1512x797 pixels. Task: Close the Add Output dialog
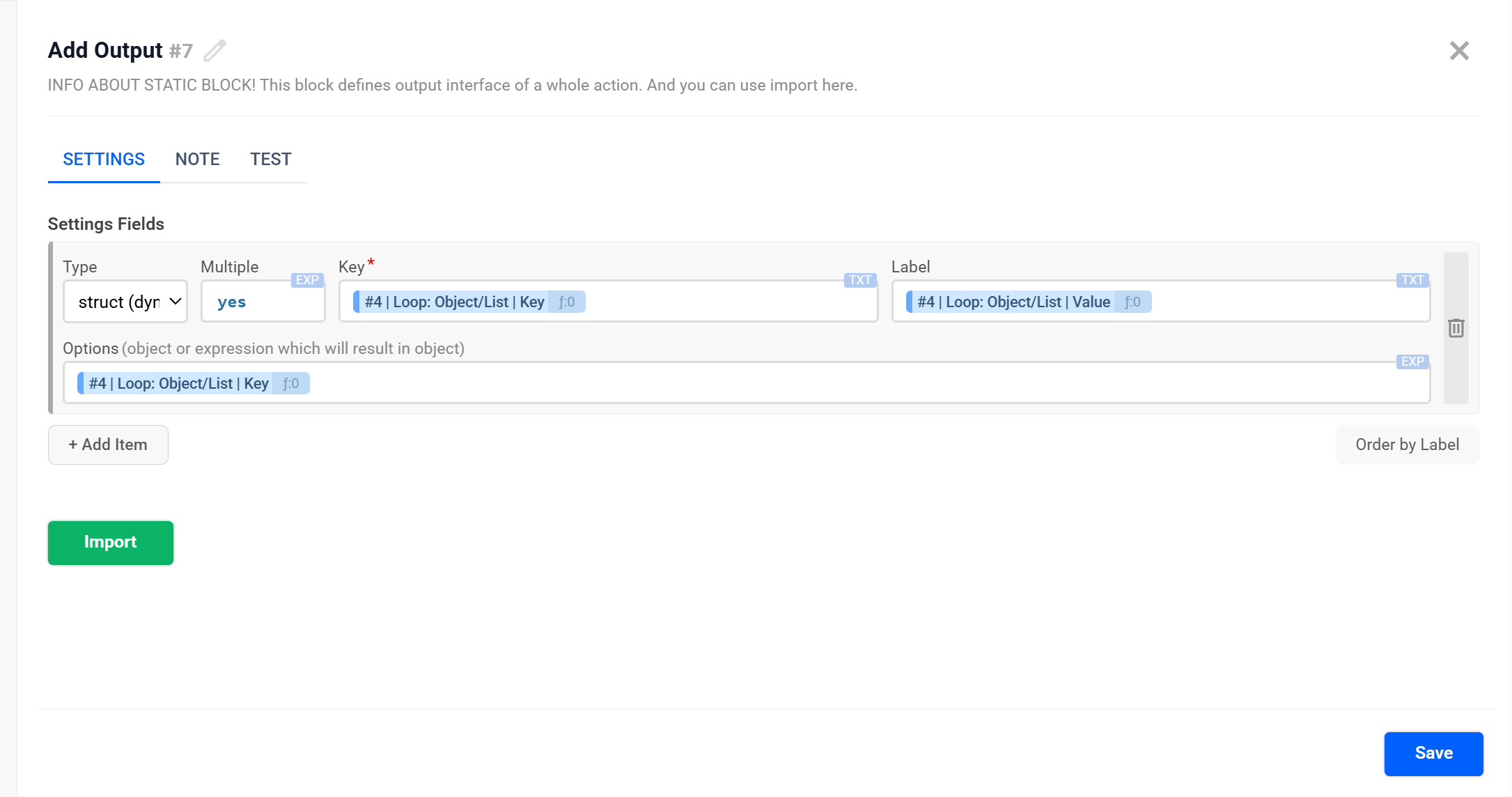click(x=1459, y=51)
